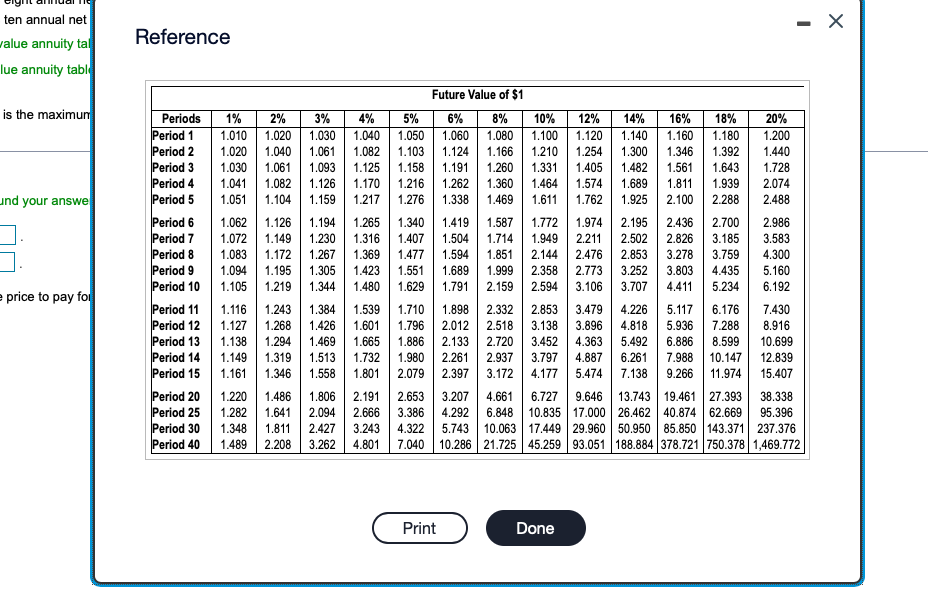Click value 1.050 for Period 1 under 5%
928x592 pixels.
tap(410, 134)
